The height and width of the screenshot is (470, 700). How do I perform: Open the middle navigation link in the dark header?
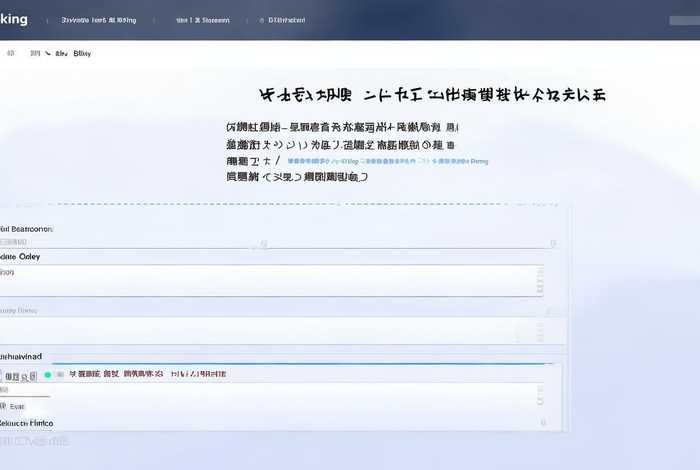click(x=203, y=20)
